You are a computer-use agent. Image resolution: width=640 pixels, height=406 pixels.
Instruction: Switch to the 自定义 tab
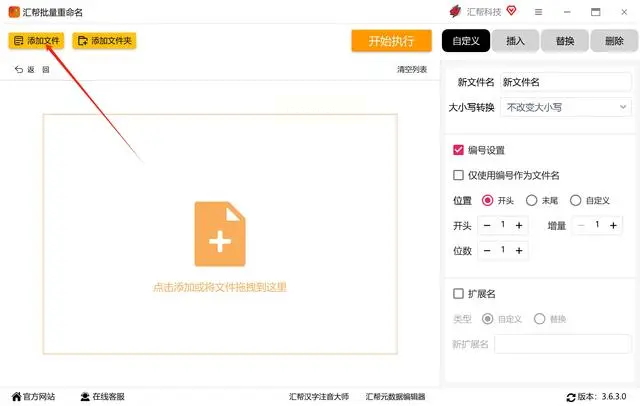coord(466,41)
